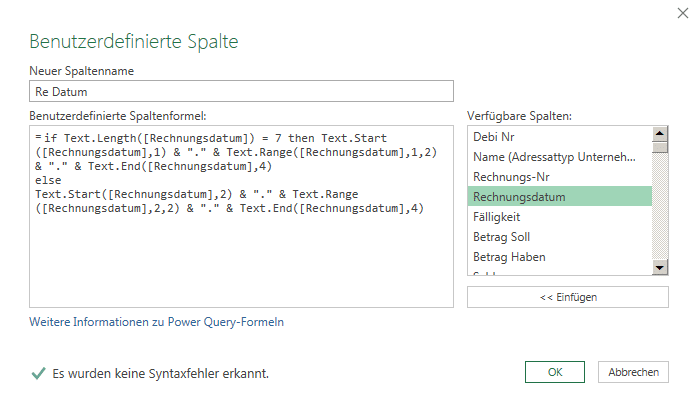699x412 pixels.
Task: Close the Benutzerdefinierte Spalte dialog
Action: [x=683, y=13]
